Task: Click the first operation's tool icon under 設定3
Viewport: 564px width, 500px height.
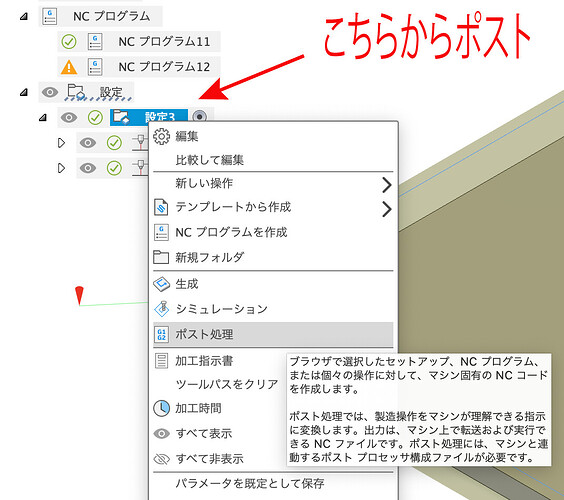Action: pos(140,143)
